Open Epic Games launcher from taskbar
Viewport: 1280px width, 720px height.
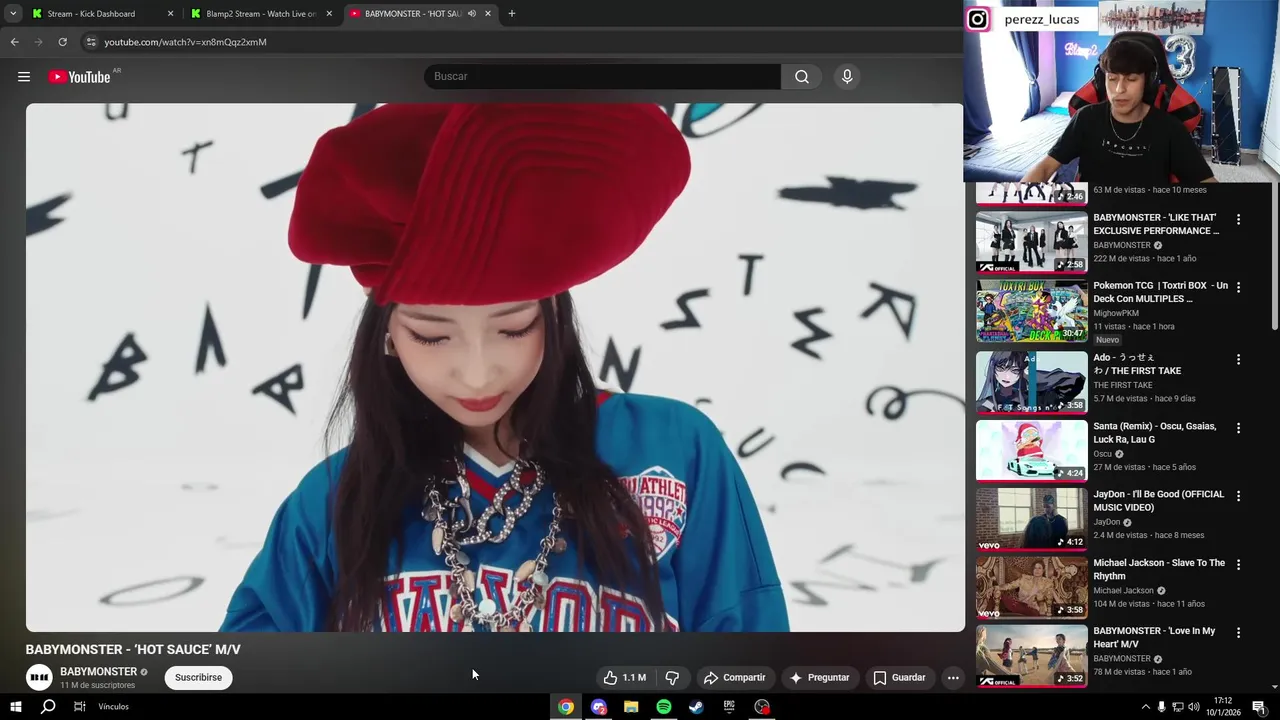(729, 707)
